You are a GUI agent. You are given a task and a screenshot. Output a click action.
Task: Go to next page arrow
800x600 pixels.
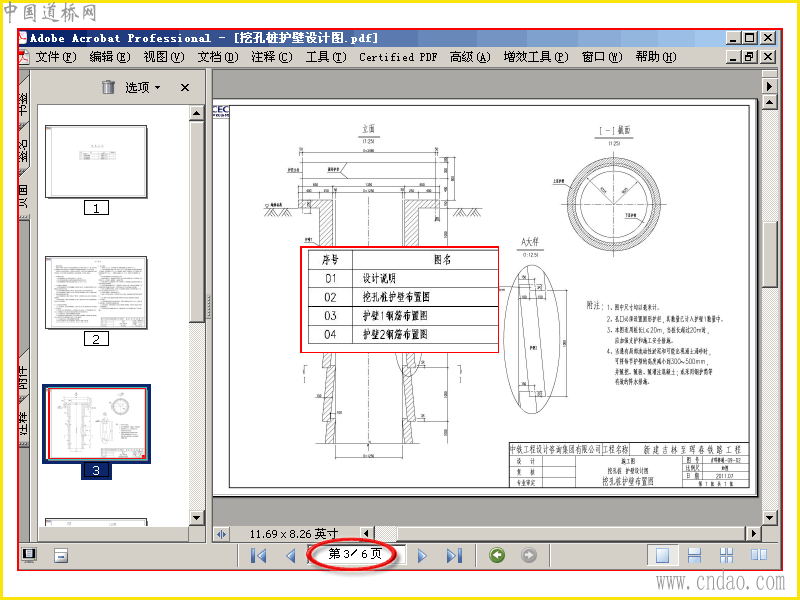tap(422, 555)
